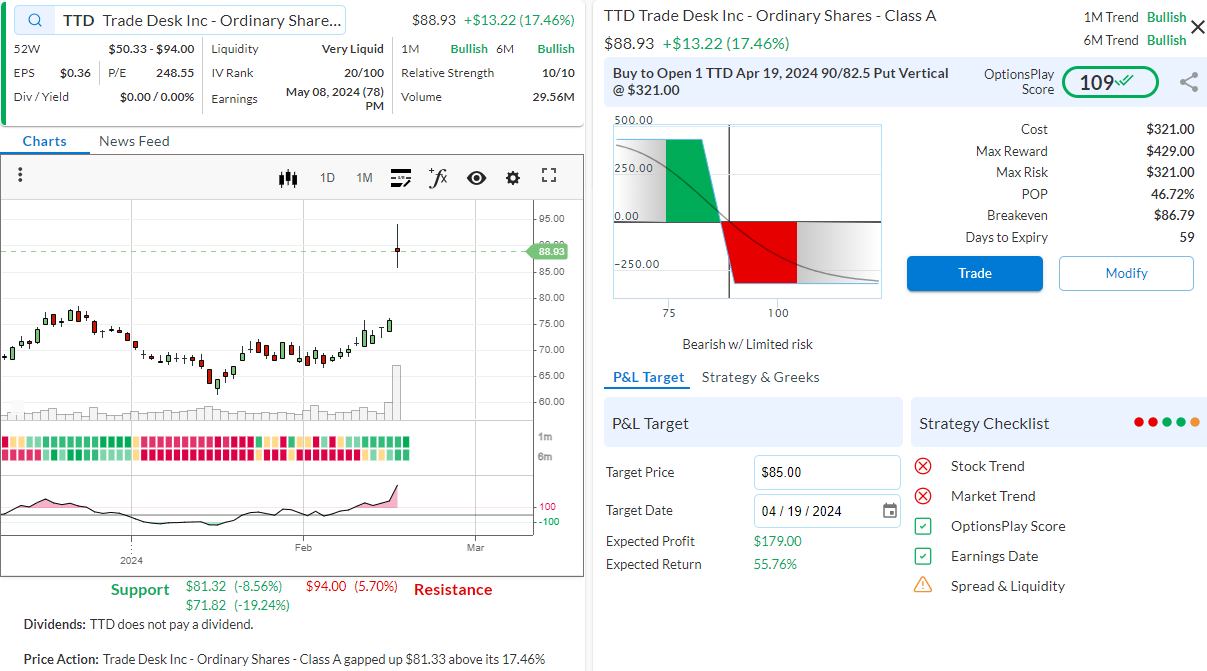Click the Max Reward value $429.00
The image size is (1207, 671).
pos(1170,151)
